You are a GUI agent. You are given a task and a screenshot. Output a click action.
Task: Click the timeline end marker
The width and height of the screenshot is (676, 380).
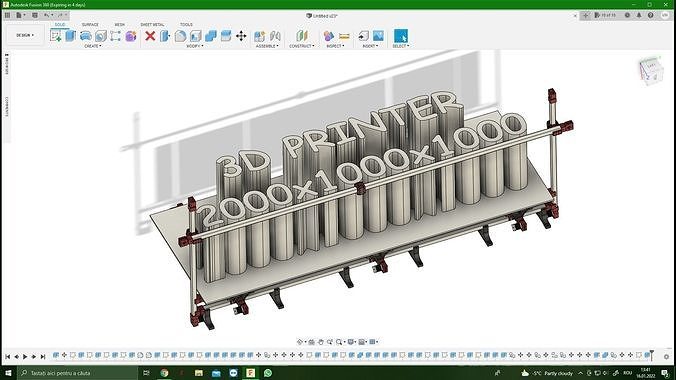click(652, 355)
